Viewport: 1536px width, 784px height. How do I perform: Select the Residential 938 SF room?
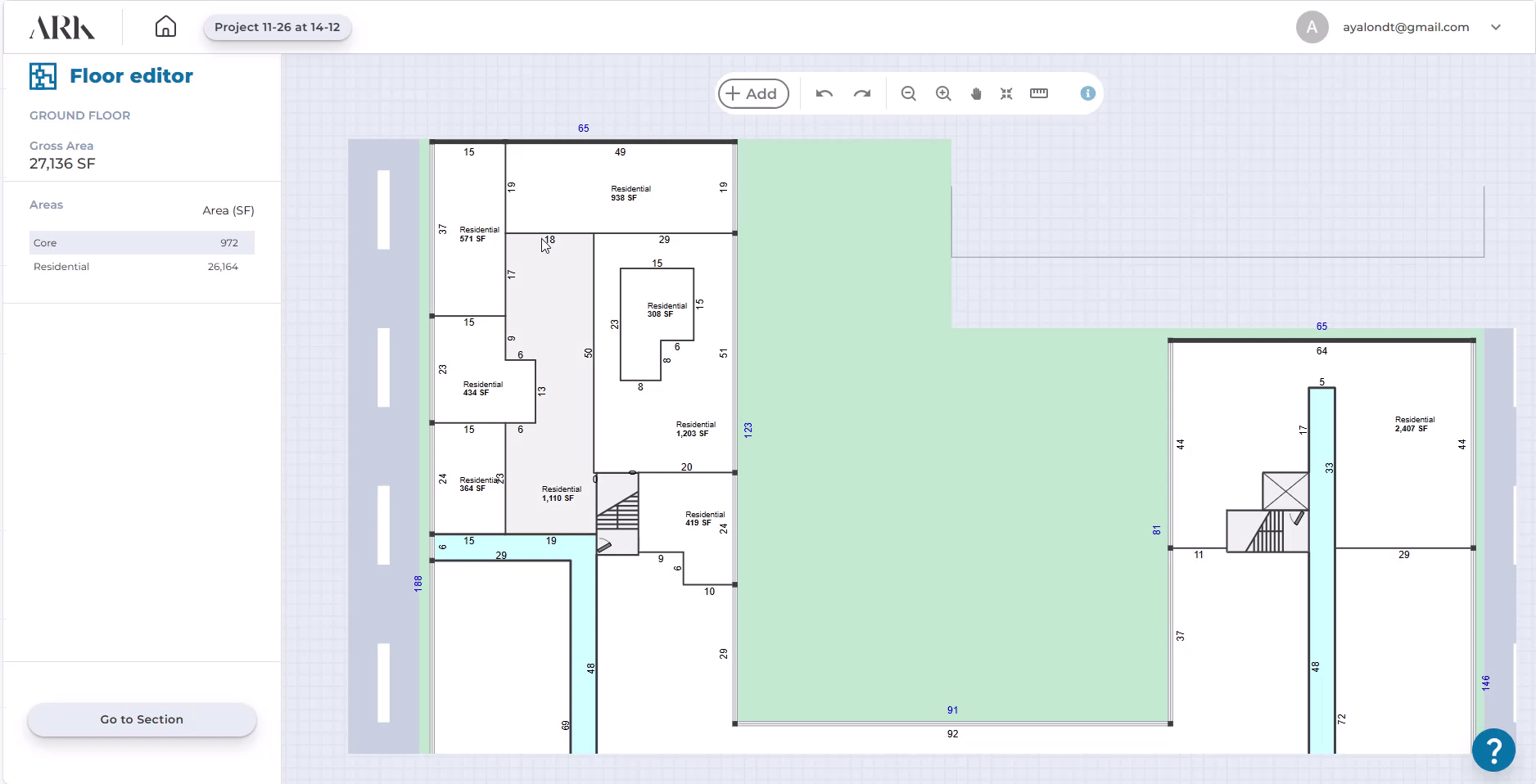[630, 193]
